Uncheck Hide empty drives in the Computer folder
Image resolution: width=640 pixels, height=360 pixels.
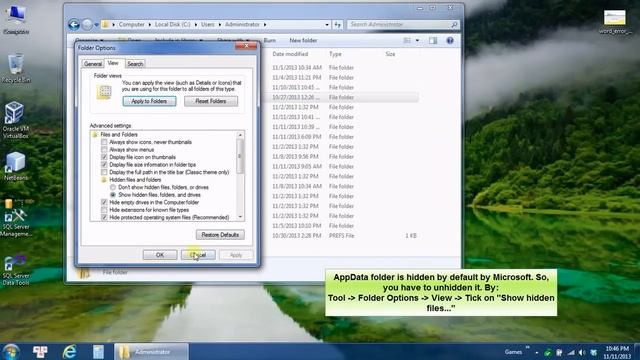(x=104, y=202)
